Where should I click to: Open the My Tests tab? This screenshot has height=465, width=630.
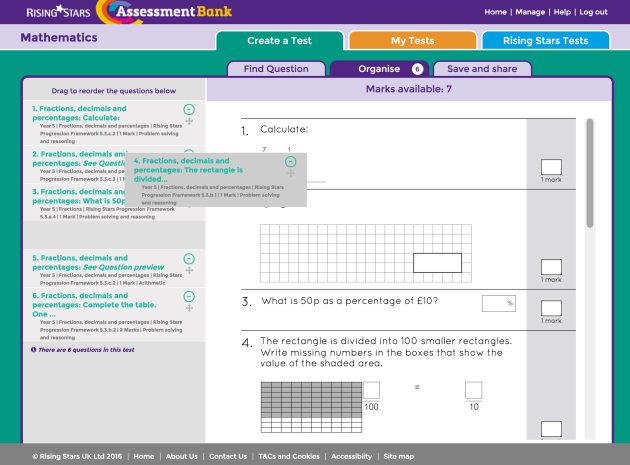(x=413, y=41)
